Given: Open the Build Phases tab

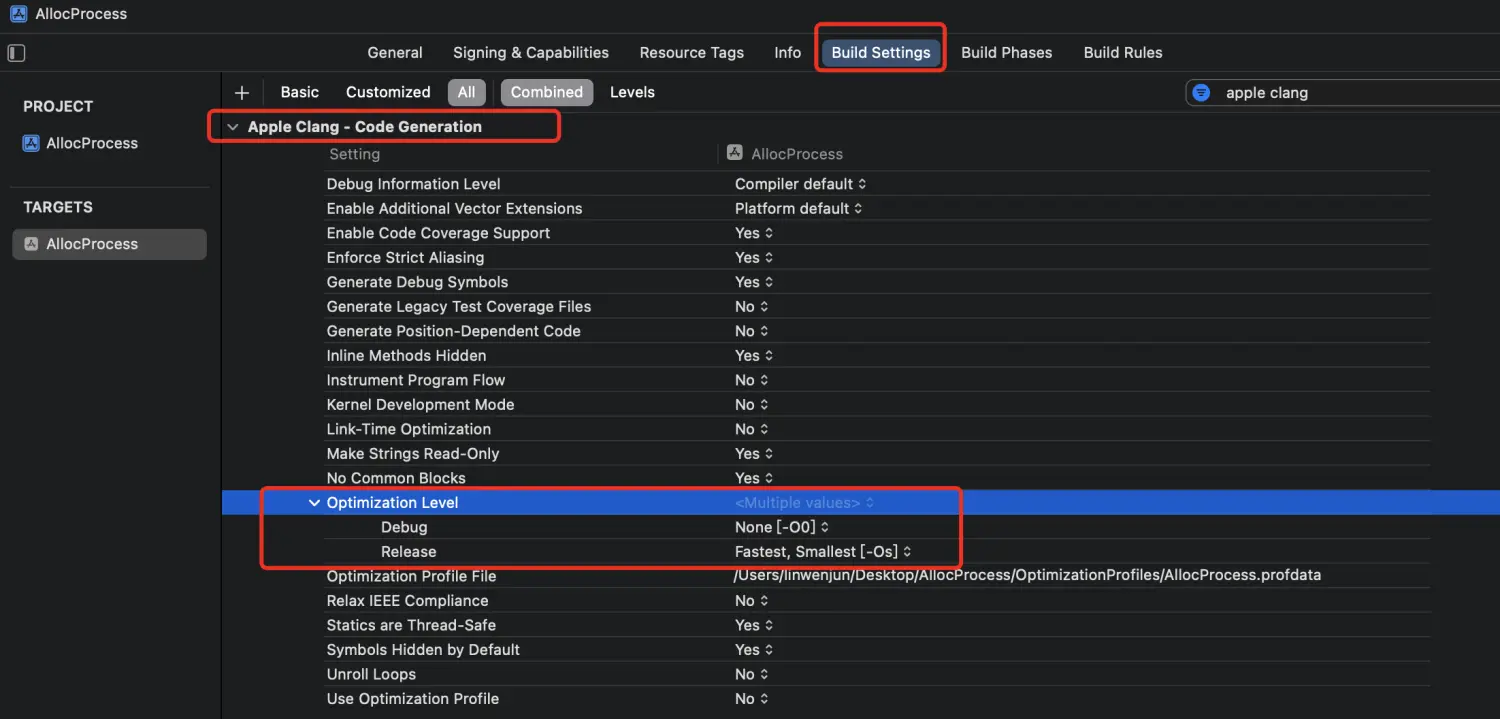Looking at the screenshot, I should click(1006, 53).
